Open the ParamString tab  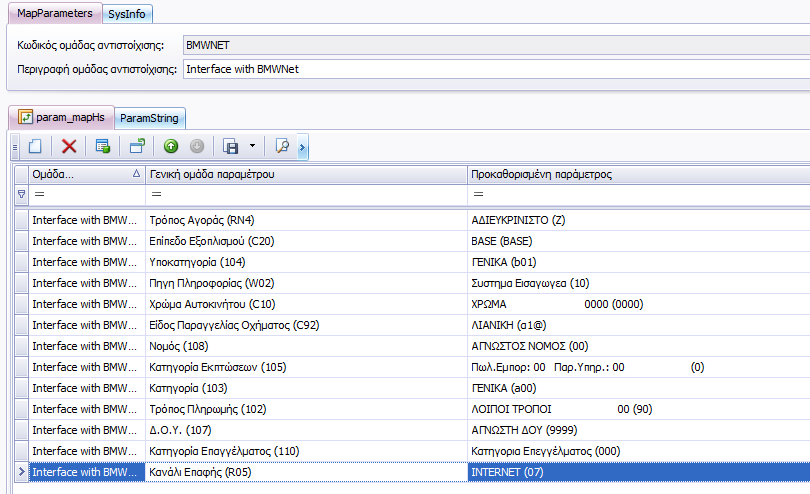click(149, 117)
